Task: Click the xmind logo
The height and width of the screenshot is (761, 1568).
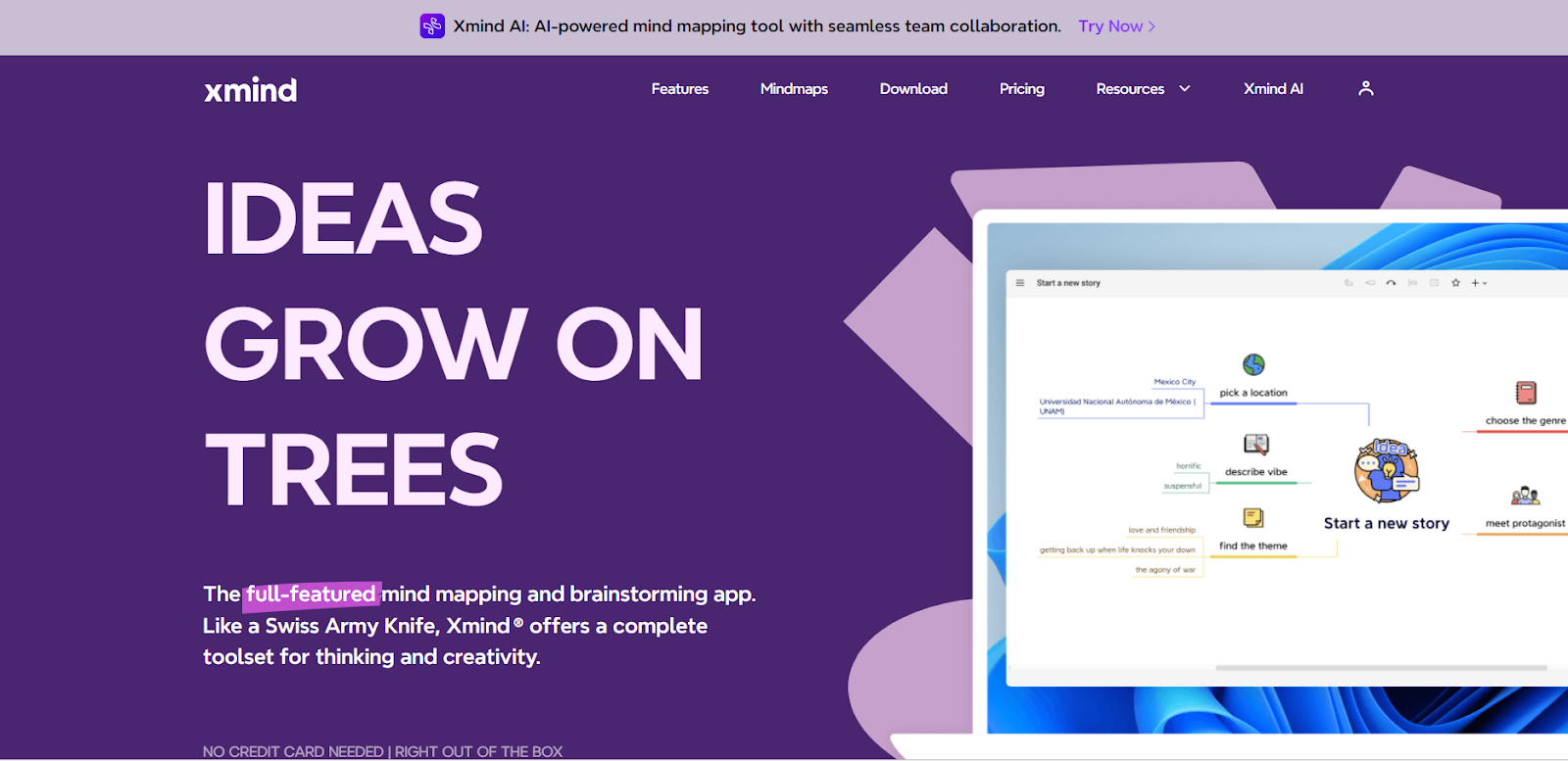Action: point(250,90)
